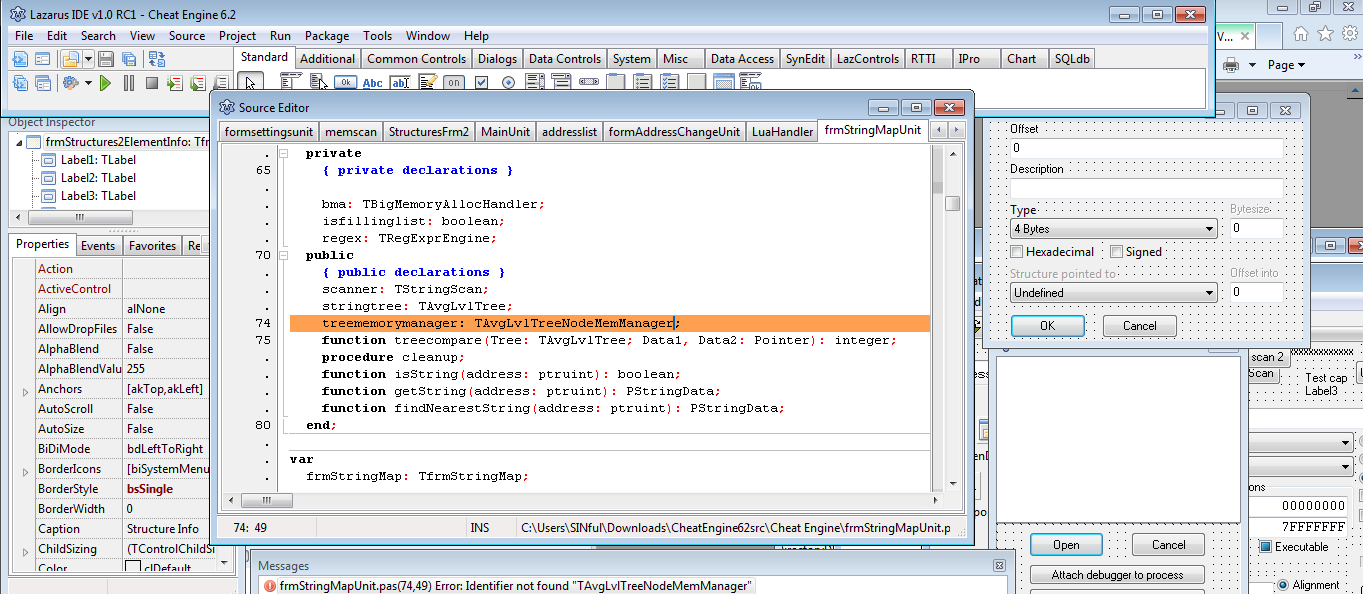The image size is (1363, 594).
Task: Click the clDefault Color swatch
Action: 133,568
